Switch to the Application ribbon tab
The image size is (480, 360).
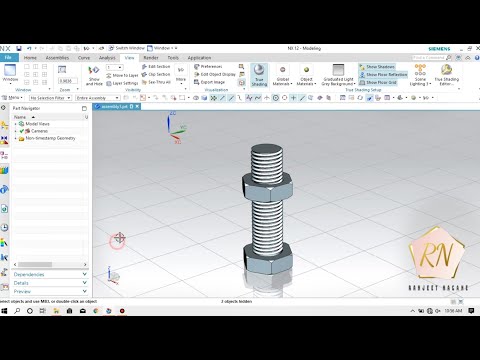(x=199, y=58)
